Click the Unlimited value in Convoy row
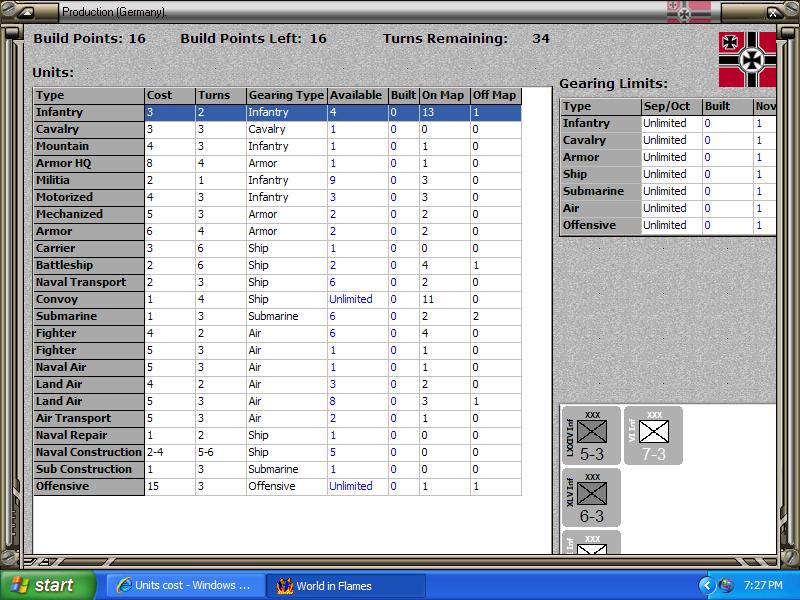Image resolution: width=800 pixels, height=600 pixels. point(351,299)
